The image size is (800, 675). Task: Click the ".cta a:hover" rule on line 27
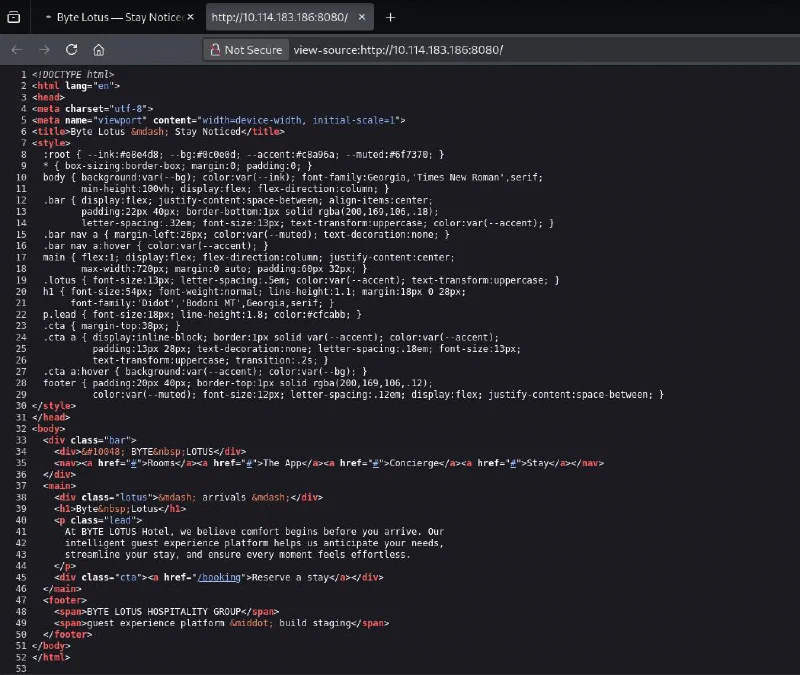tap(205, 371)
